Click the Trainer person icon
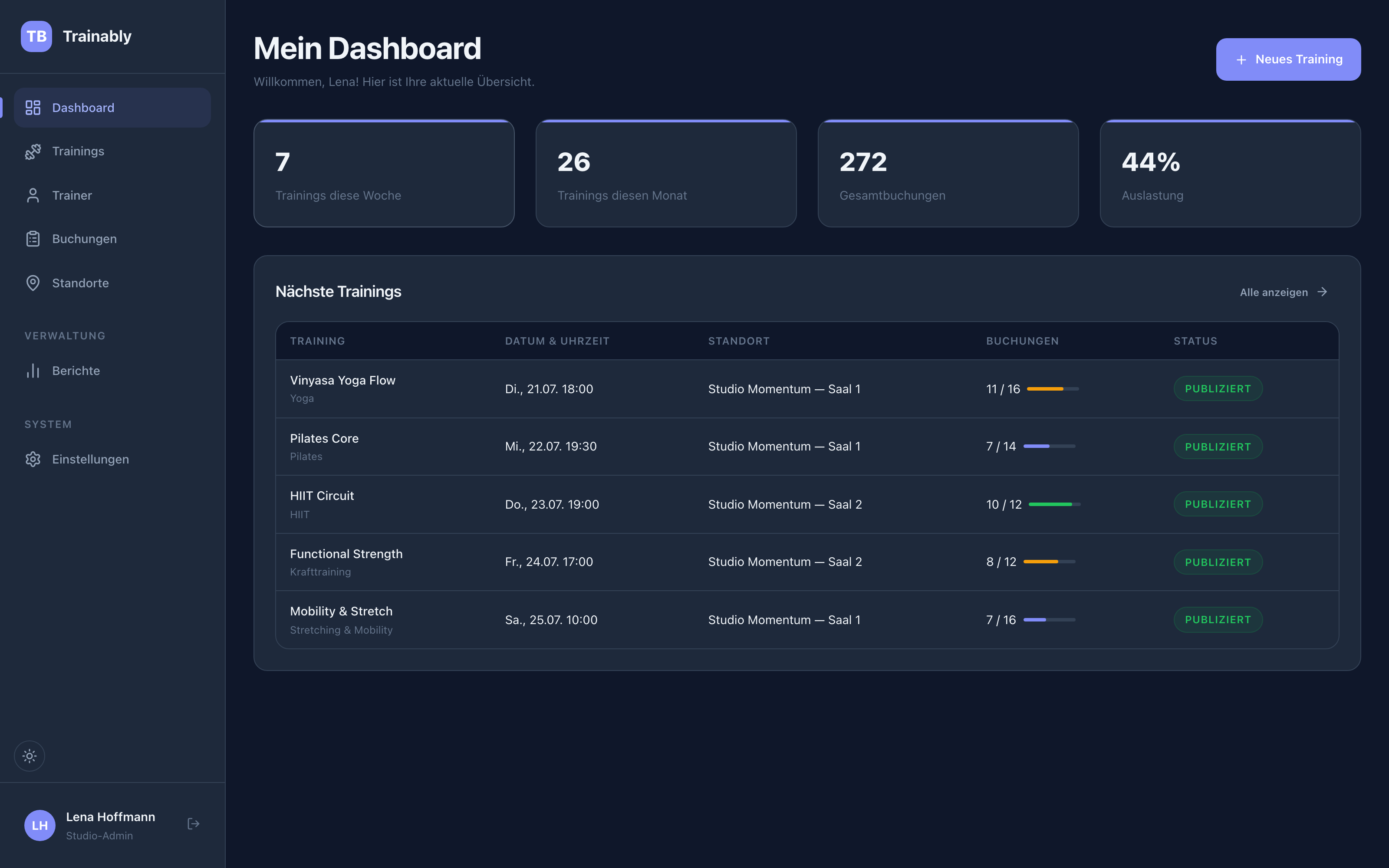The width and height of the screenshot is (1389, 868). tap(33, 195)
